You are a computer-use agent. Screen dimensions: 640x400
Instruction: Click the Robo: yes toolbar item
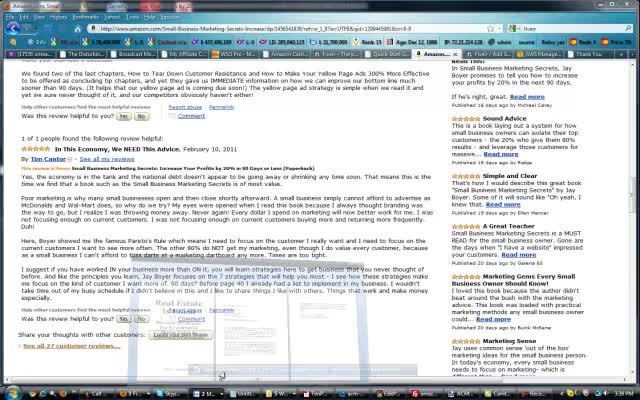tap(553, 42)
